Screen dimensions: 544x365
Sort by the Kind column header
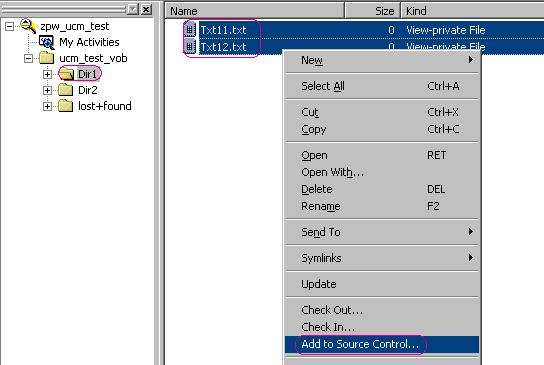473,11
